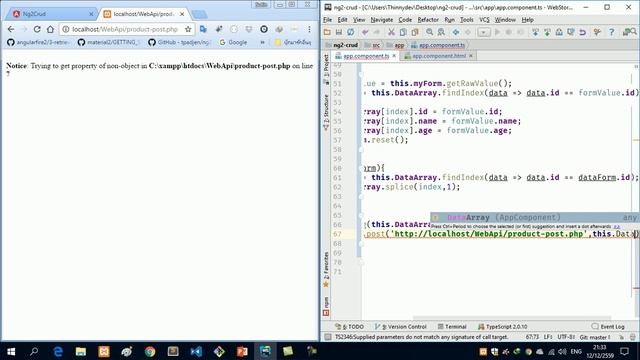
Task: Paste from clipboard toolbar icon
Action: click(x=415, y=32)
